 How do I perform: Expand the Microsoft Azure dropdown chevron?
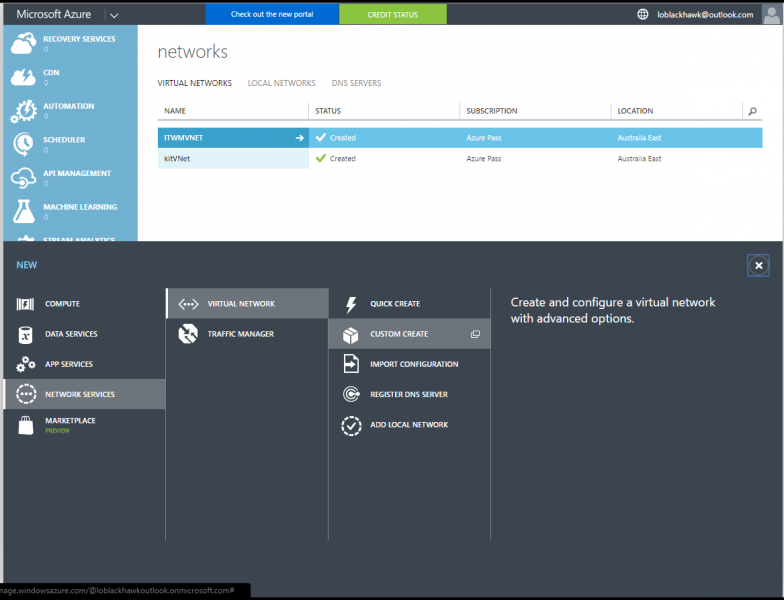point(114,16)
